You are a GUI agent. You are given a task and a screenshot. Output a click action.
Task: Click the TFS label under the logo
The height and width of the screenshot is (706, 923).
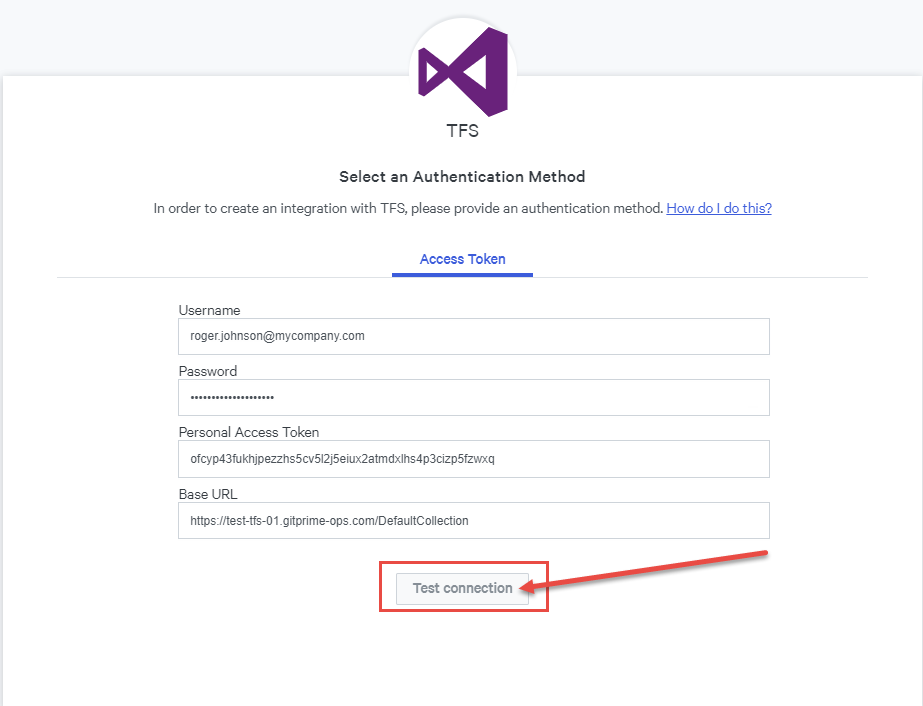tap(463, 131)
